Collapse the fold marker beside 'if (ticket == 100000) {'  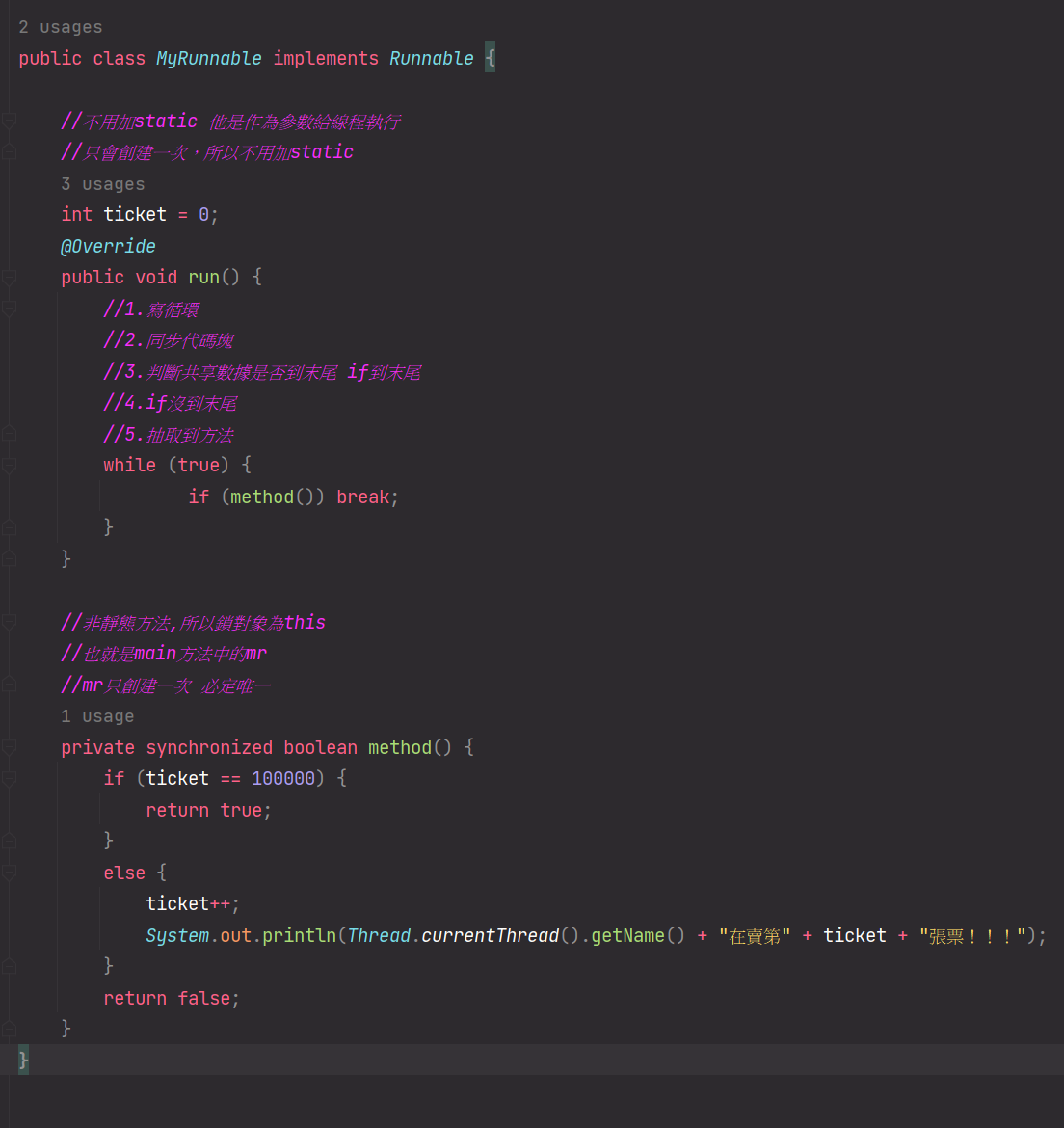[x=9, y=778]
